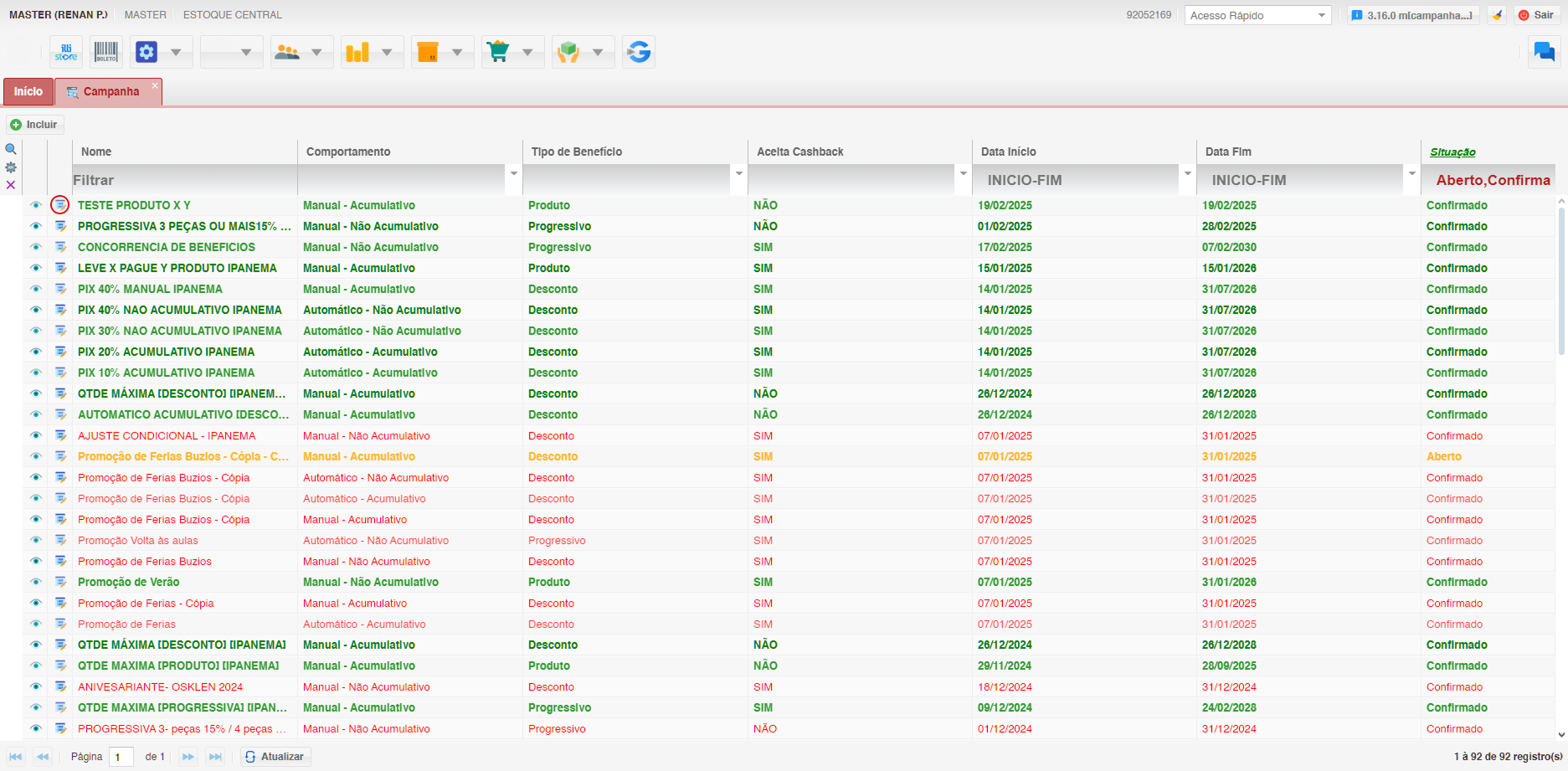Toggle eye icon for Promoção de Verão row
The image size is (1568, 771).
point(35,582)
